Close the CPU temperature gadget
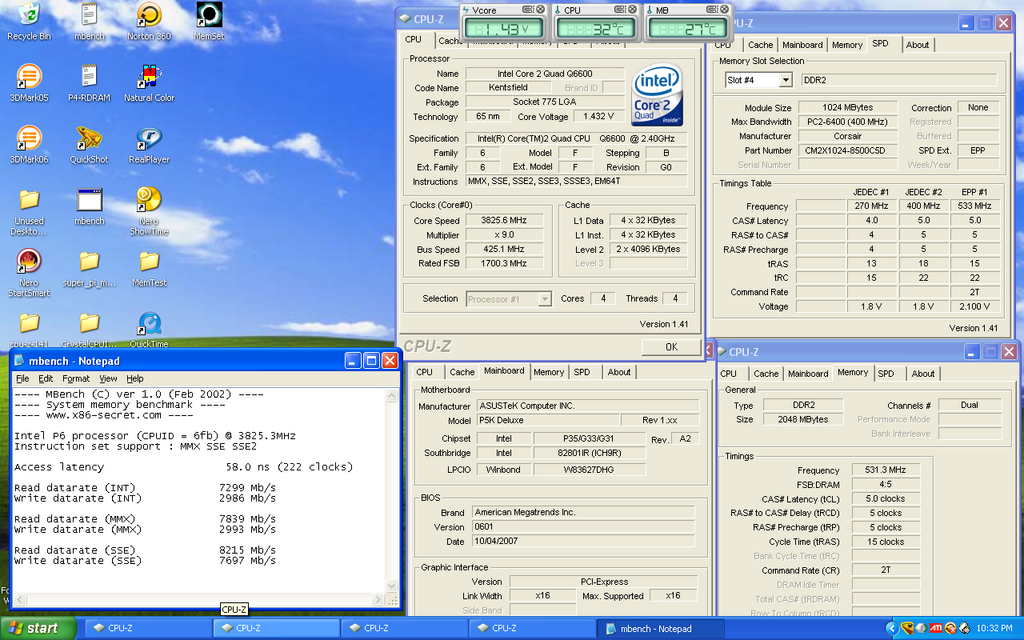The height and width of the screenshot is (640, 1024). pos(632,10)
